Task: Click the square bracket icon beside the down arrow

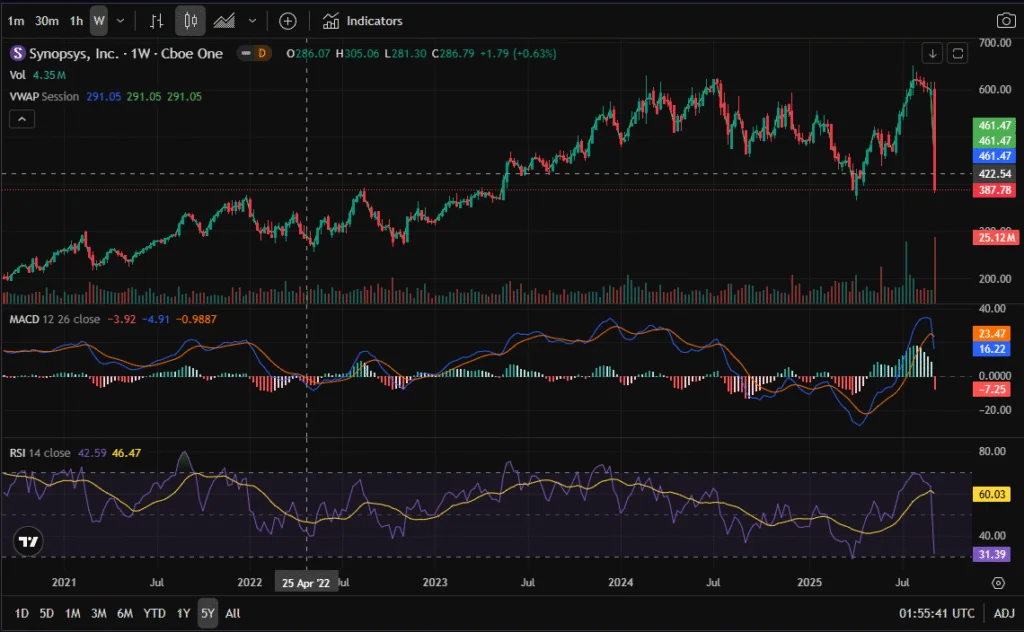Action: (x=957, y=53)
